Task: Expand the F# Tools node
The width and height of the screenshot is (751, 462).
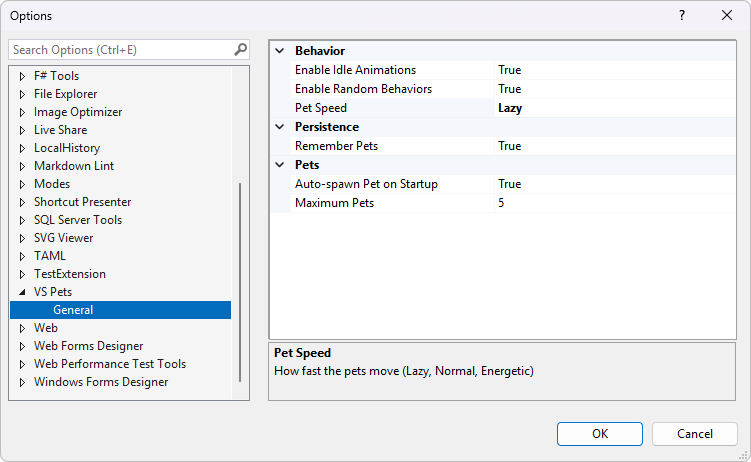Action: (22, 76)
